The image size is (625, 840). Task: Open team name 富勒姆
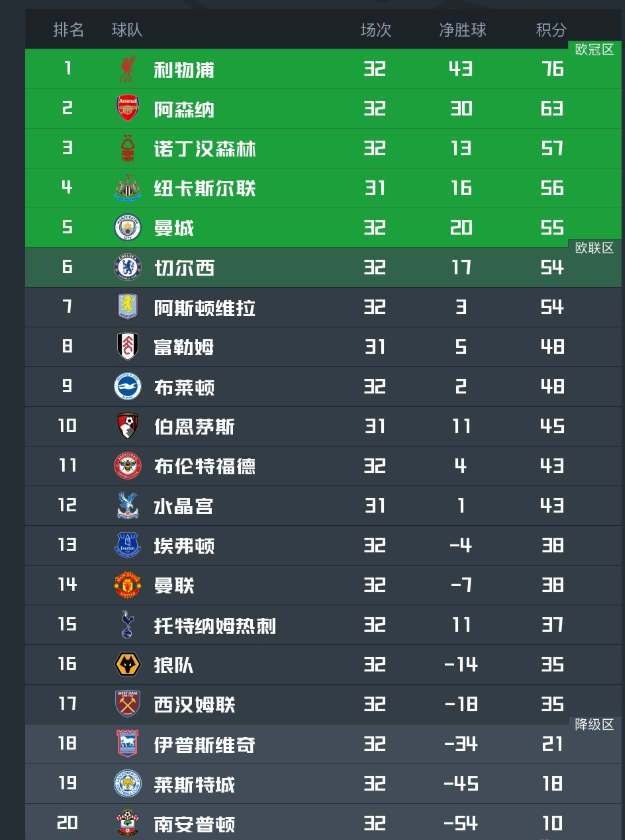click(184, 347)
